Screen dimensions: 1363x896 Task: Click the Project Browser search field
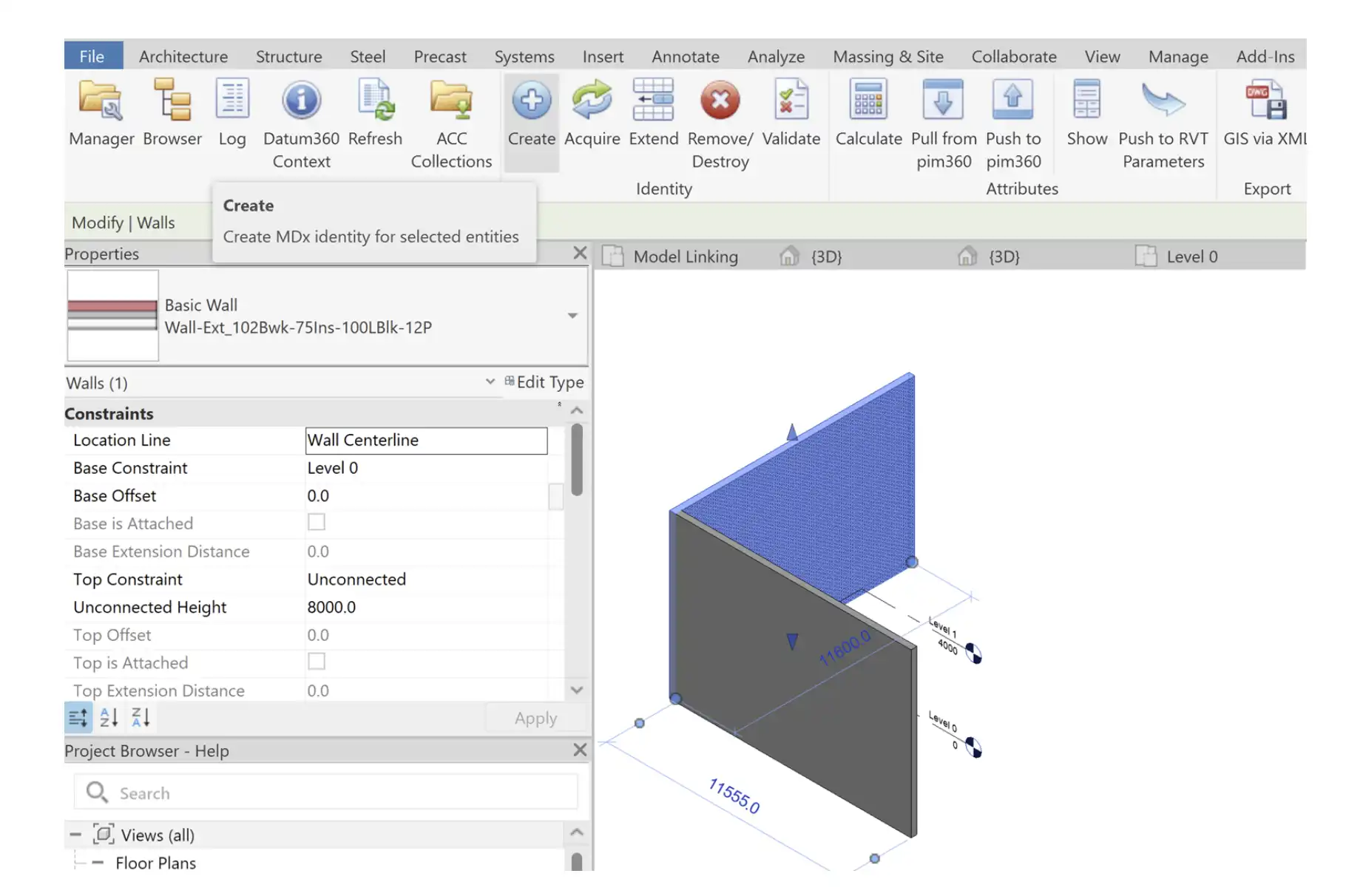[x=325, y=793]
